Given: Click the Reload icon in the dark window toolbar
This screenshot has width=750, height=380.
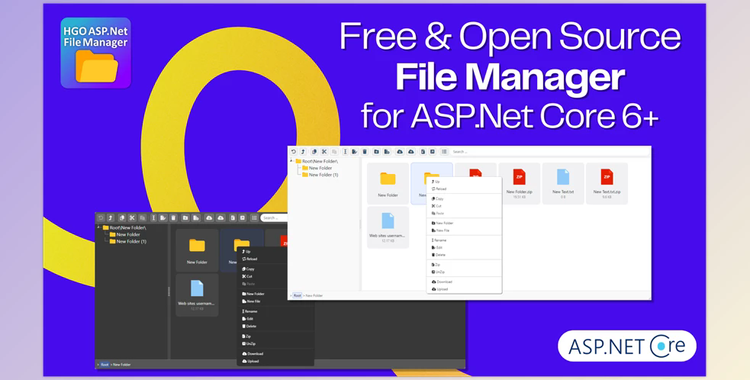Looking at the screenshot, I should pyautogui.click(x=101, y=218).
